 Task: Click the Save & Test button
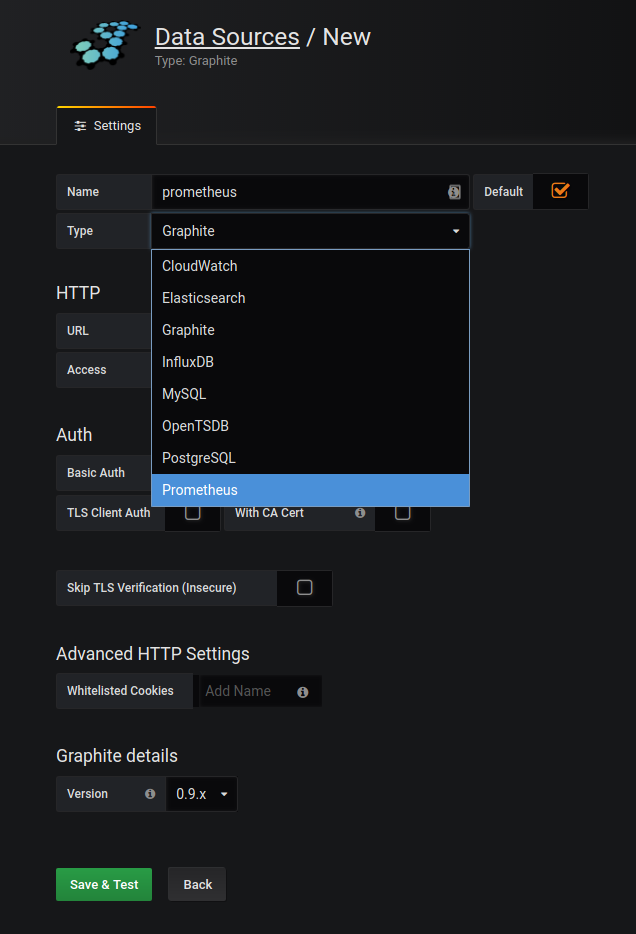click(x=104, y=885)
